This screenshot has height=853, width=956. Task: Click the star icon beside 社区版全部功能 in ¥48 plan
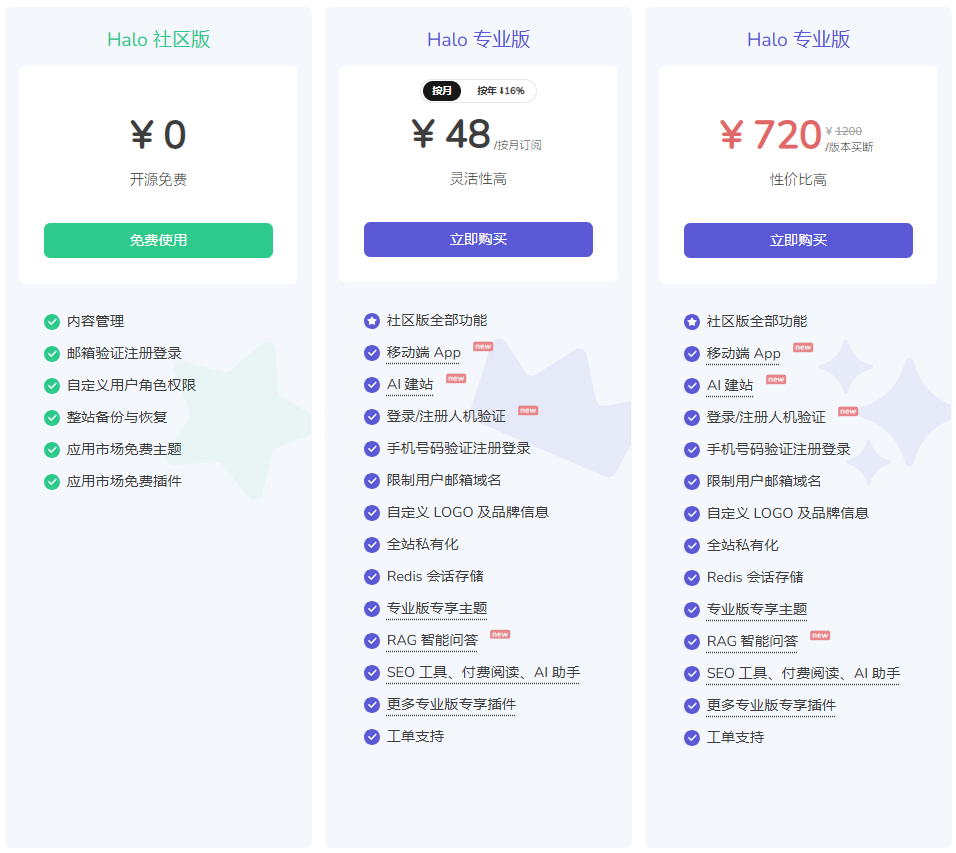point(372,321)
